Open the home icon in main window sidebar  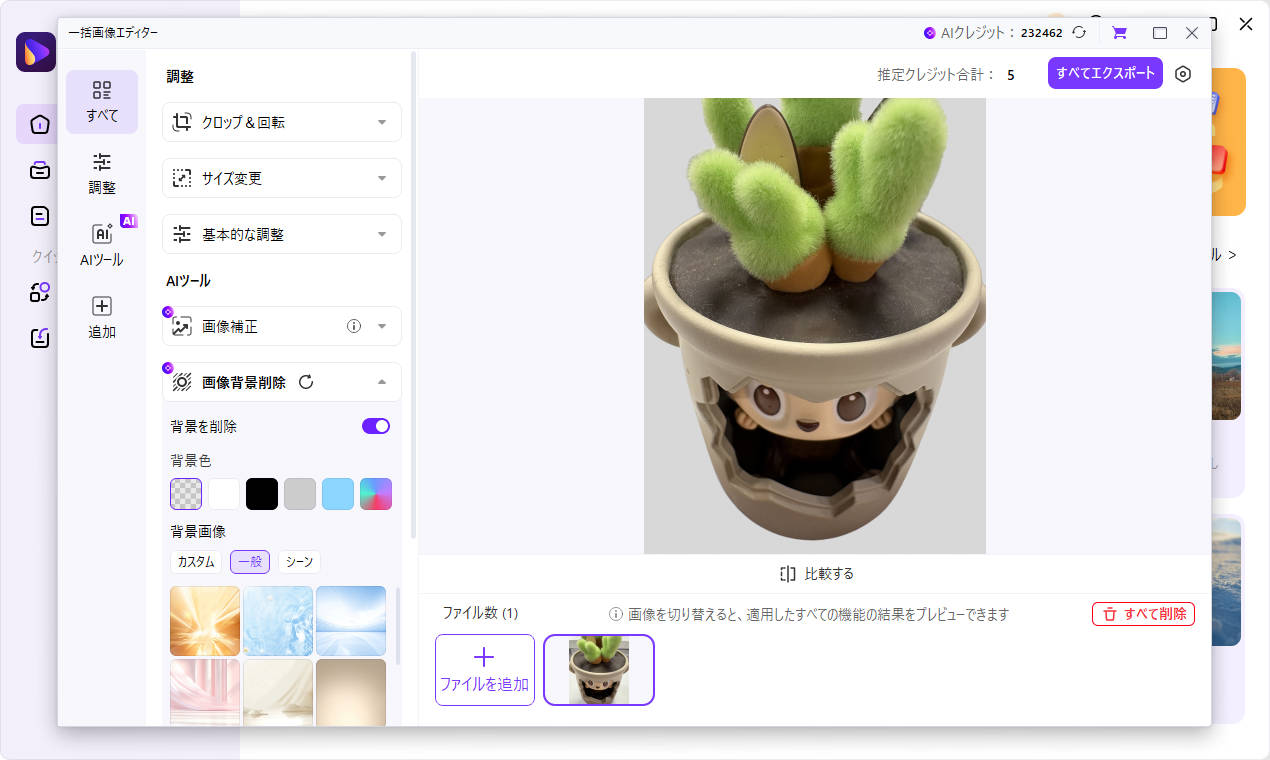click(x=39, y=124)
